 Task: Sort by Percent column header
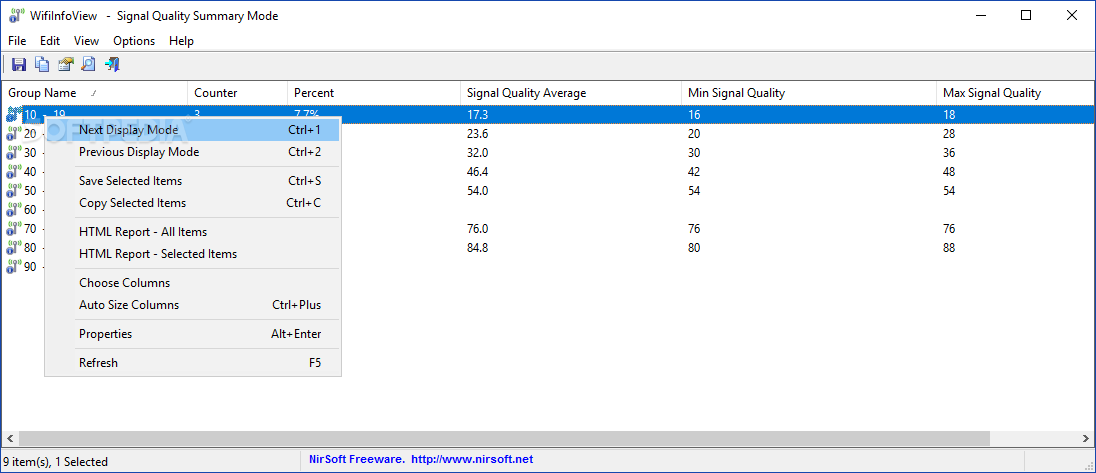[x=374, y=93]
